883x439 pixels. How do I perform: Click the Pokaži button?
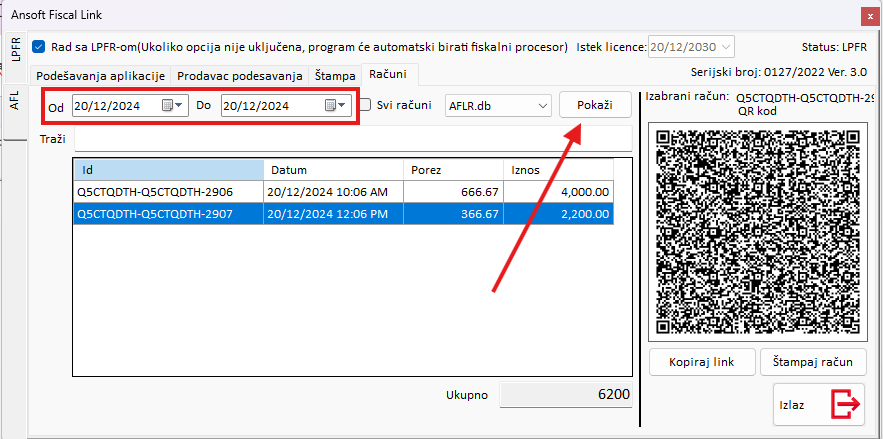click(595, 105)
